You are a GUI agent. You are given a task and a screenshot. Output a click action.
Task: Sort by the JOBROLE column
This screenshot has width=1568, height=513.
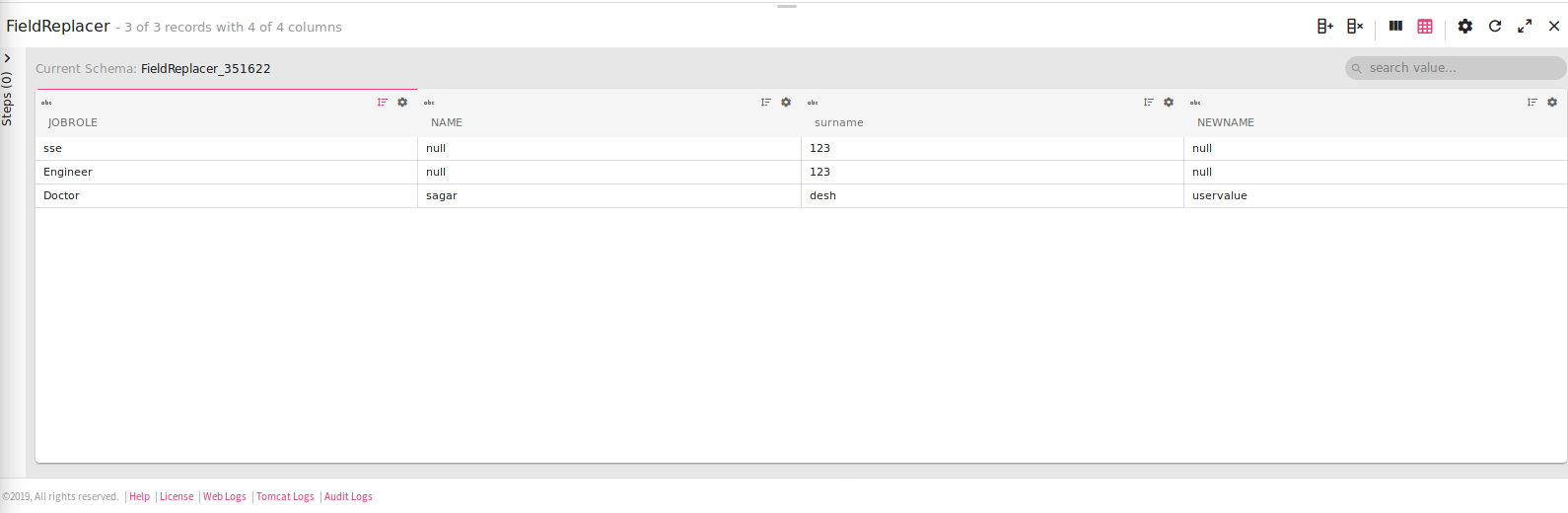tap(383, 103)
